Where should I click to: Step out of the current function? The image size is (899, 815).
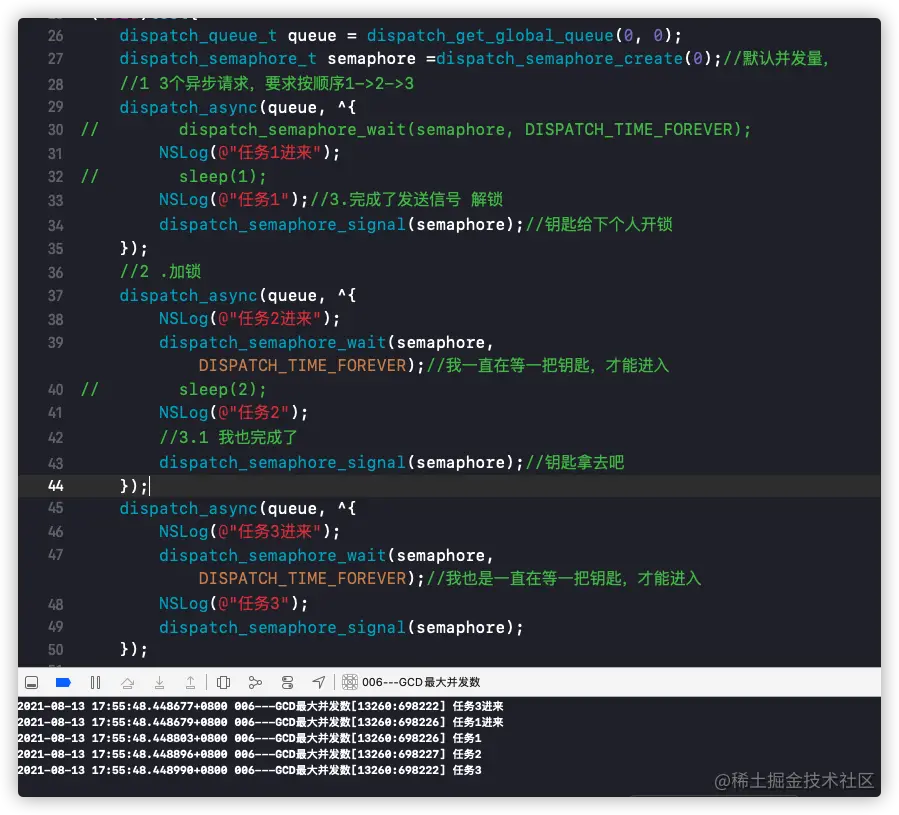tap(190, 683)
